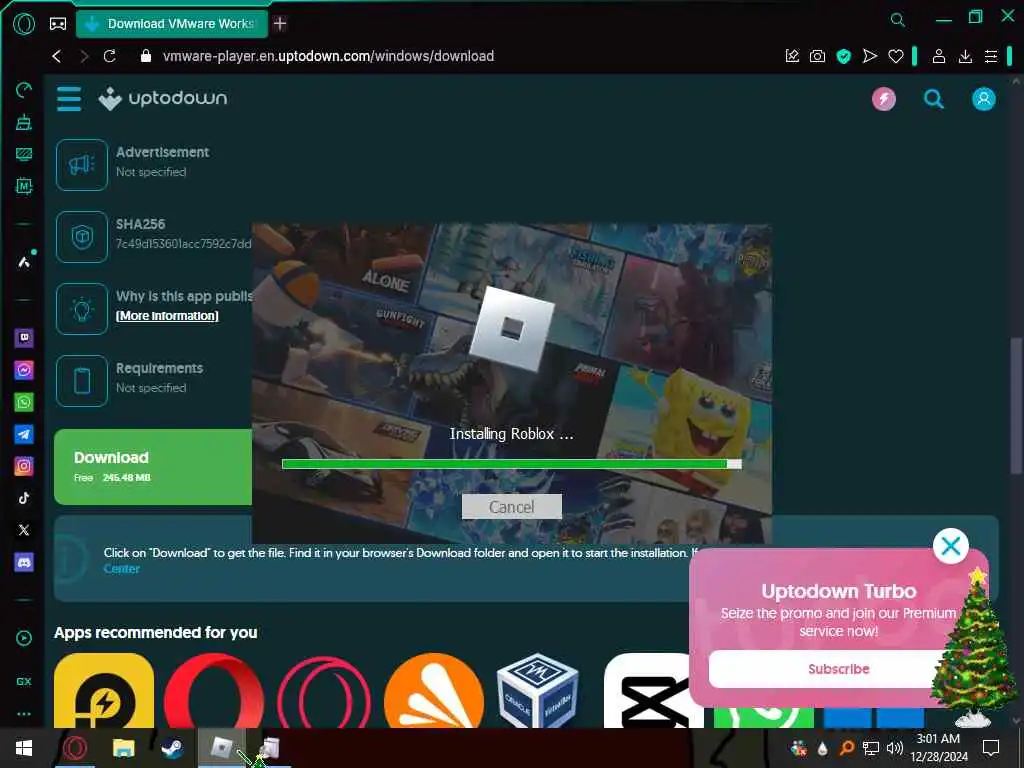This screenshot has height=768, width=1024.
Task: Open GX Corner gamepad icon
Action: click(58, 24)
